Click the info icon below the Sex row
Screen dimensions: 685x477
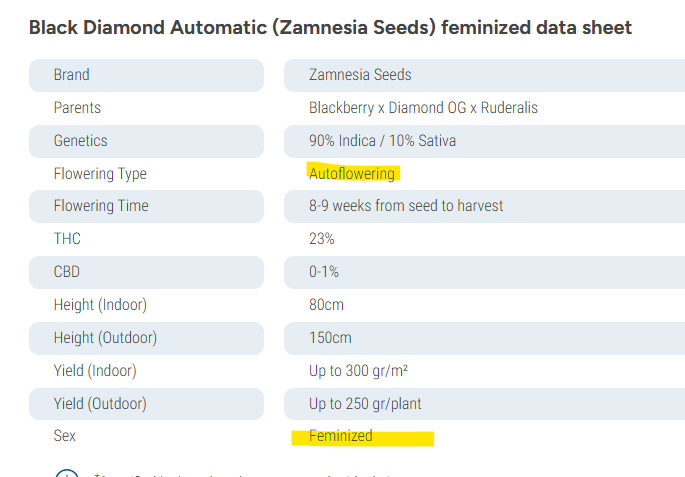click(67, 473)
